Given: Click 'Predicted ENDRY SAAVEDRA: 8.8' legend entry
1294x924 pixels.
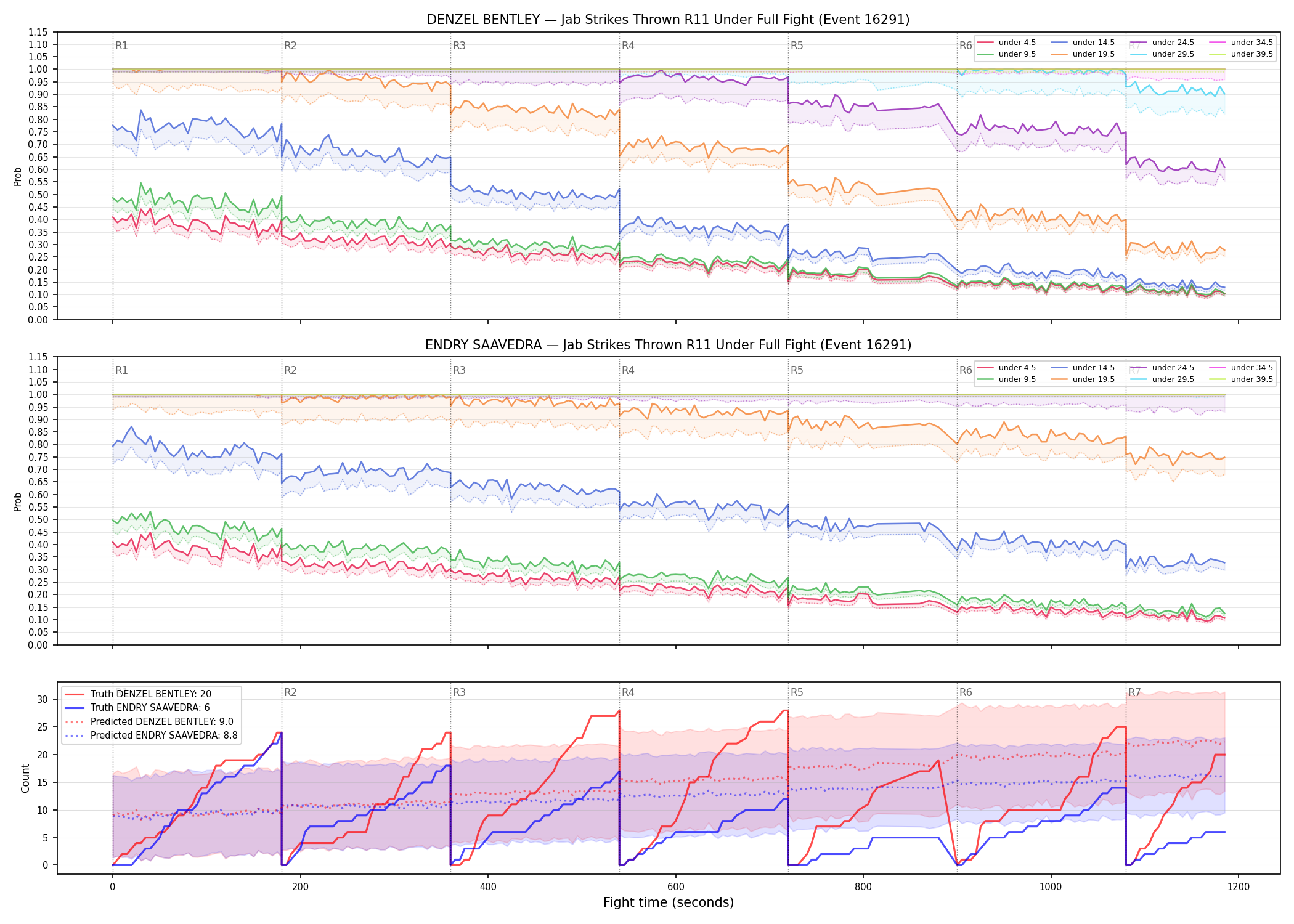Looking at the screenshot, I should click(x=151, y=736).
